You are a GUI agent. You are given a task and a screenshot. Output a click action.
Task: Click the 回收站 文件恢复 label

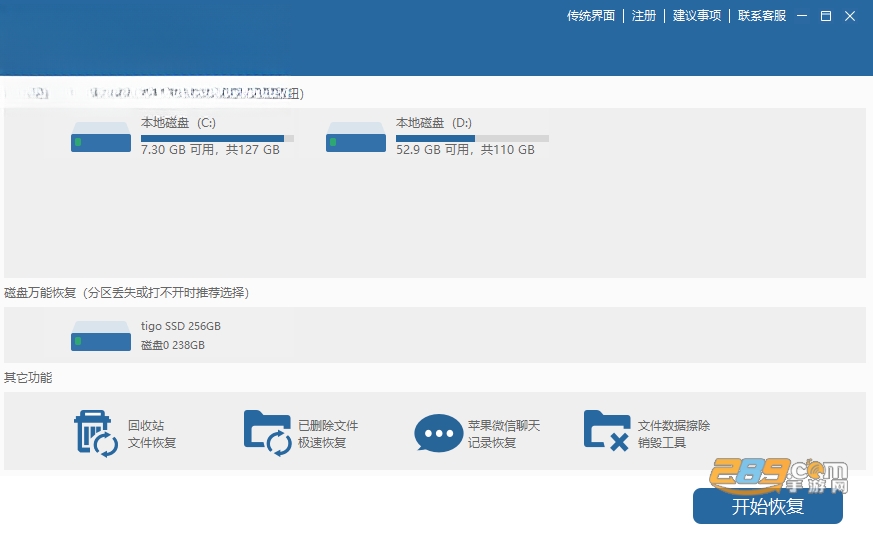[x=152, y=434]
